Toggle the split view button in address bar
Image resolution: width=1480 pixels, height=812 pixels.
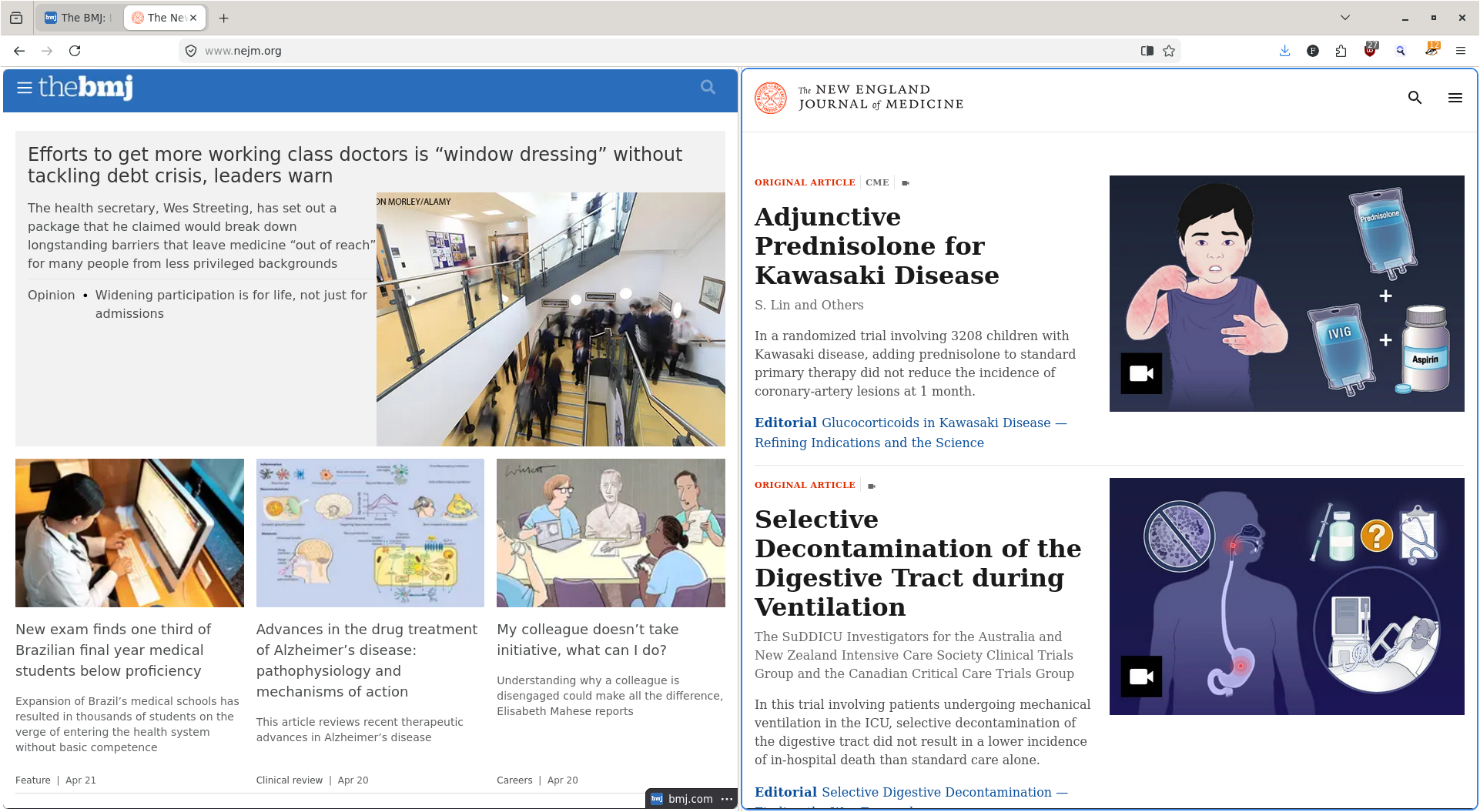point(1147,51)
